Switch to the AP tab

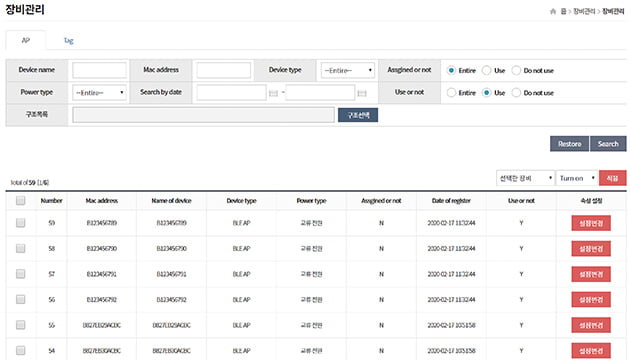[x=26, y=40]
